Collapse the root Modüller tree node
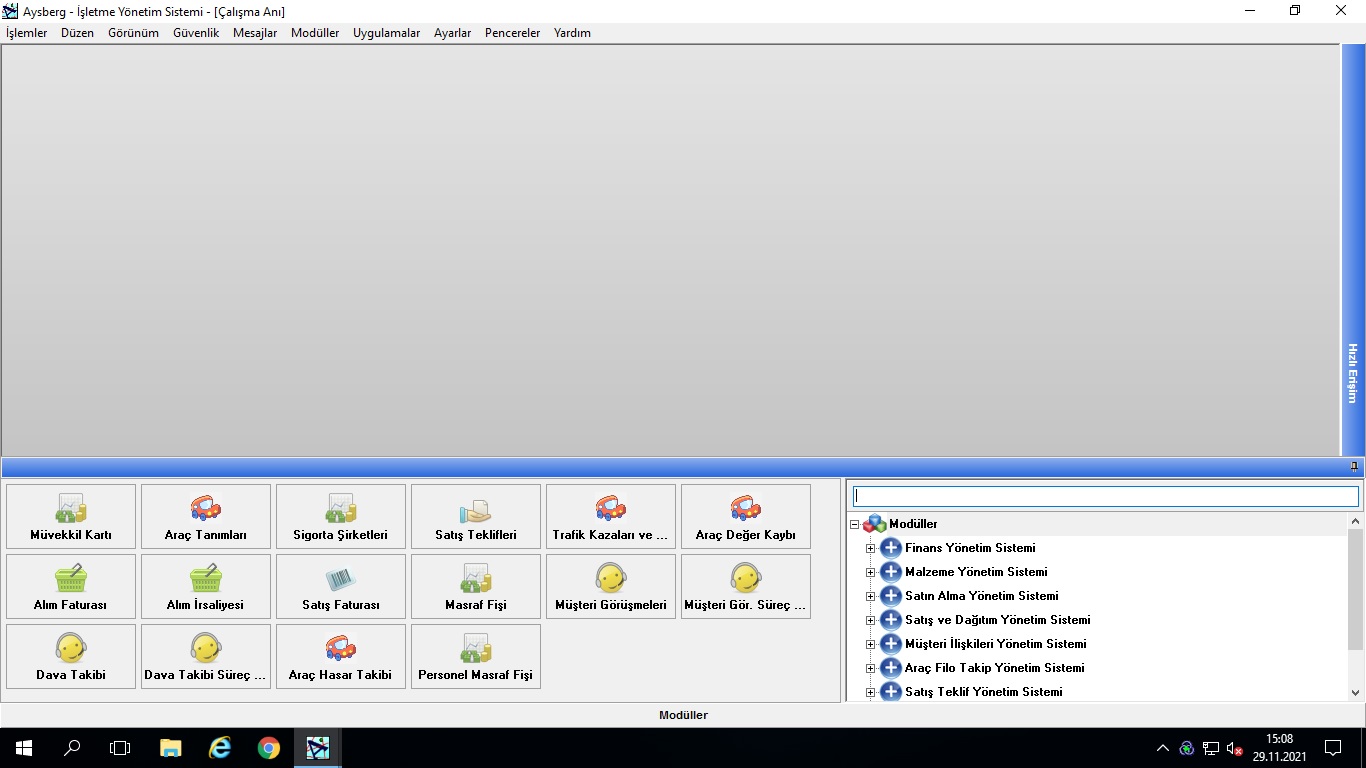 tap(854, 524)
